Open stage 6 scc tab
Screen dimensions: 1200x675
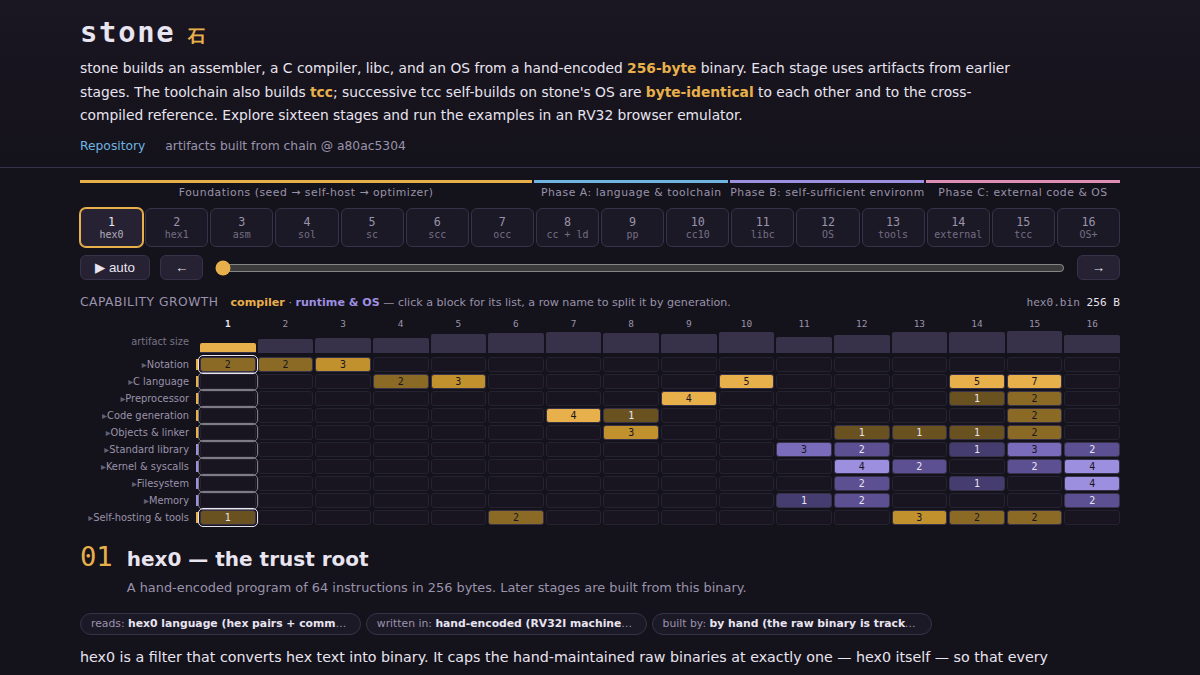click(x=437, y=227)
